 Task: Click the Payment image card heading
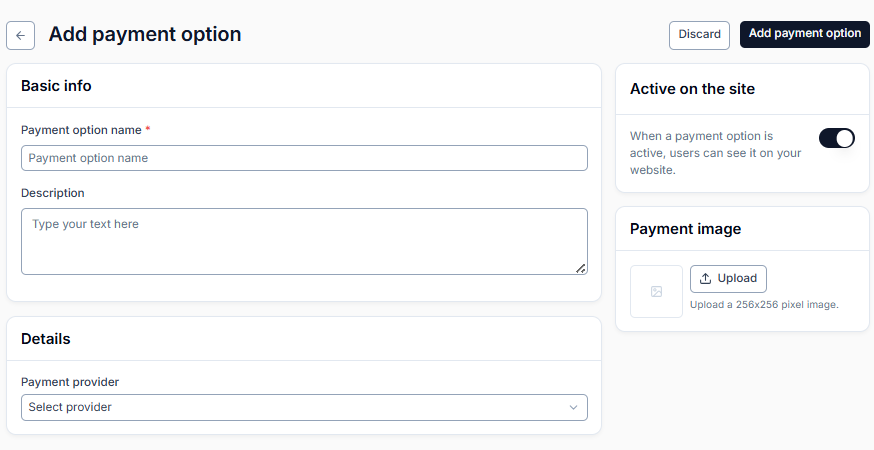[686, 229]
